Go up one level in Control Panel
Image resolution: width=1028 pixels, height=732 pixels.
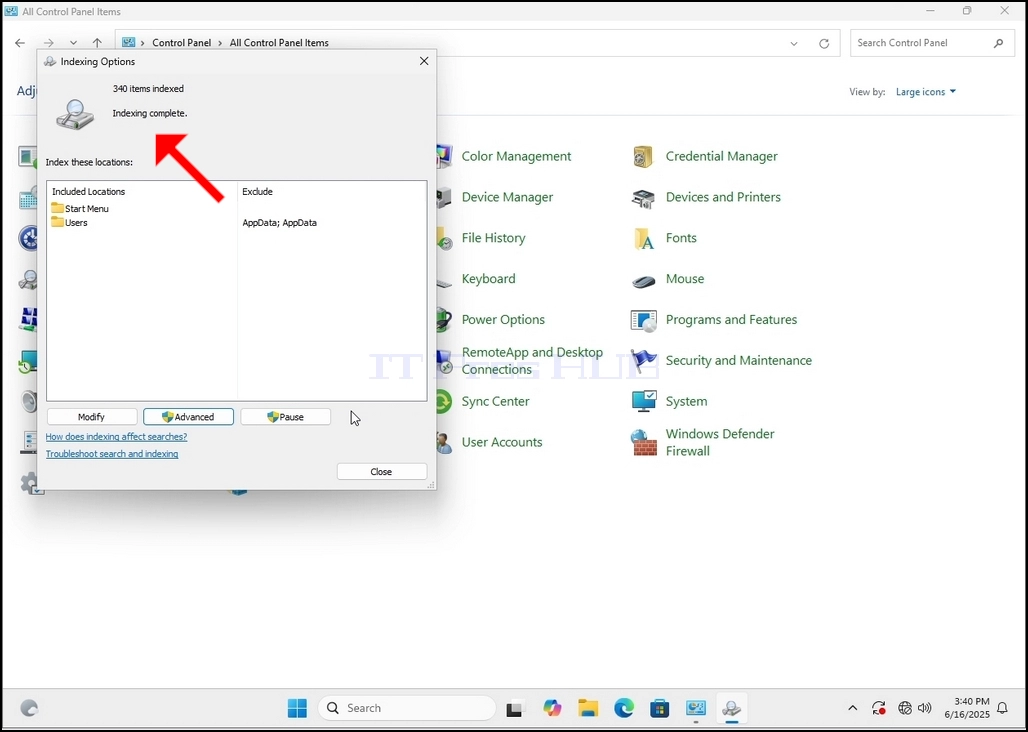click(97, 43)
